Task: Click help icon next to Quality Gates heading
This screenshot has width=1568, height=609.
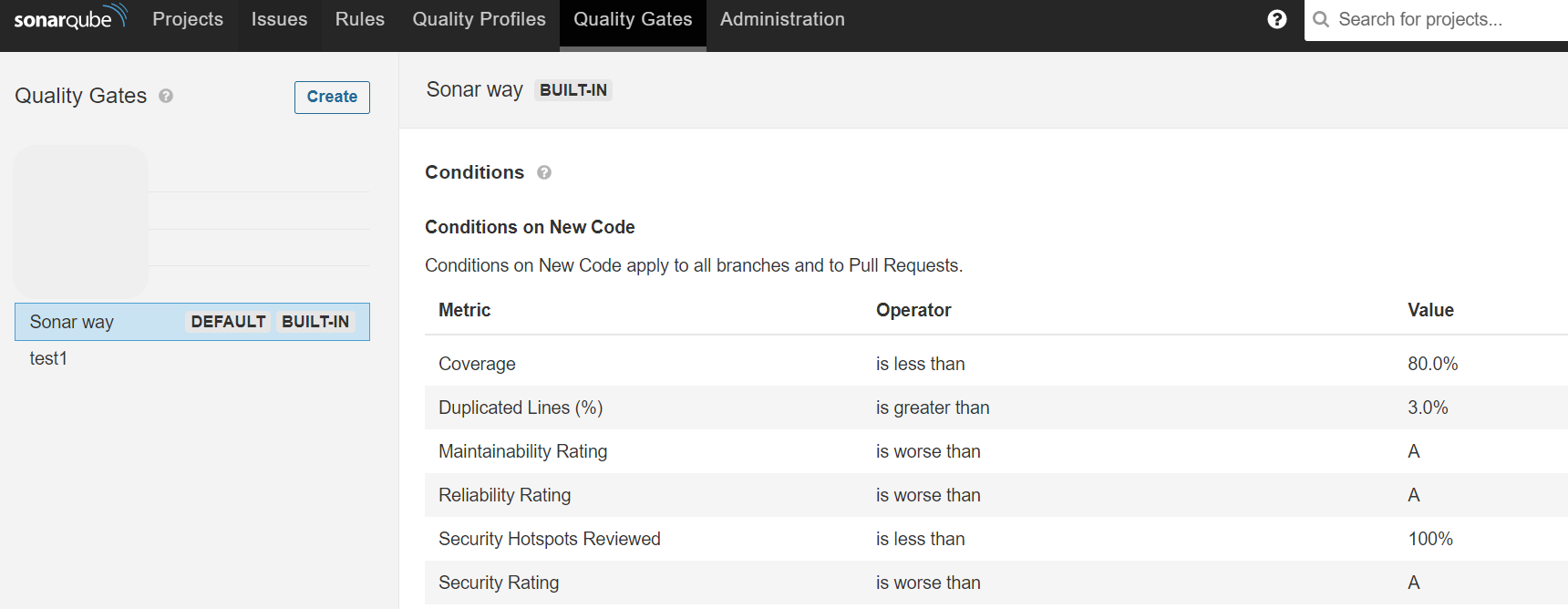Action: coord(166,96)
